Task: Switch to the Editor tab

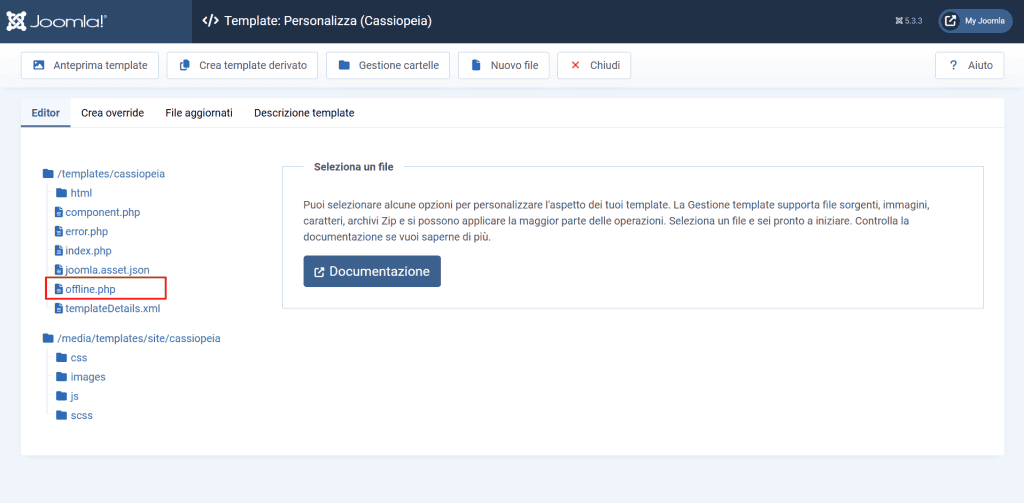Action: click(x=46, y=113)
